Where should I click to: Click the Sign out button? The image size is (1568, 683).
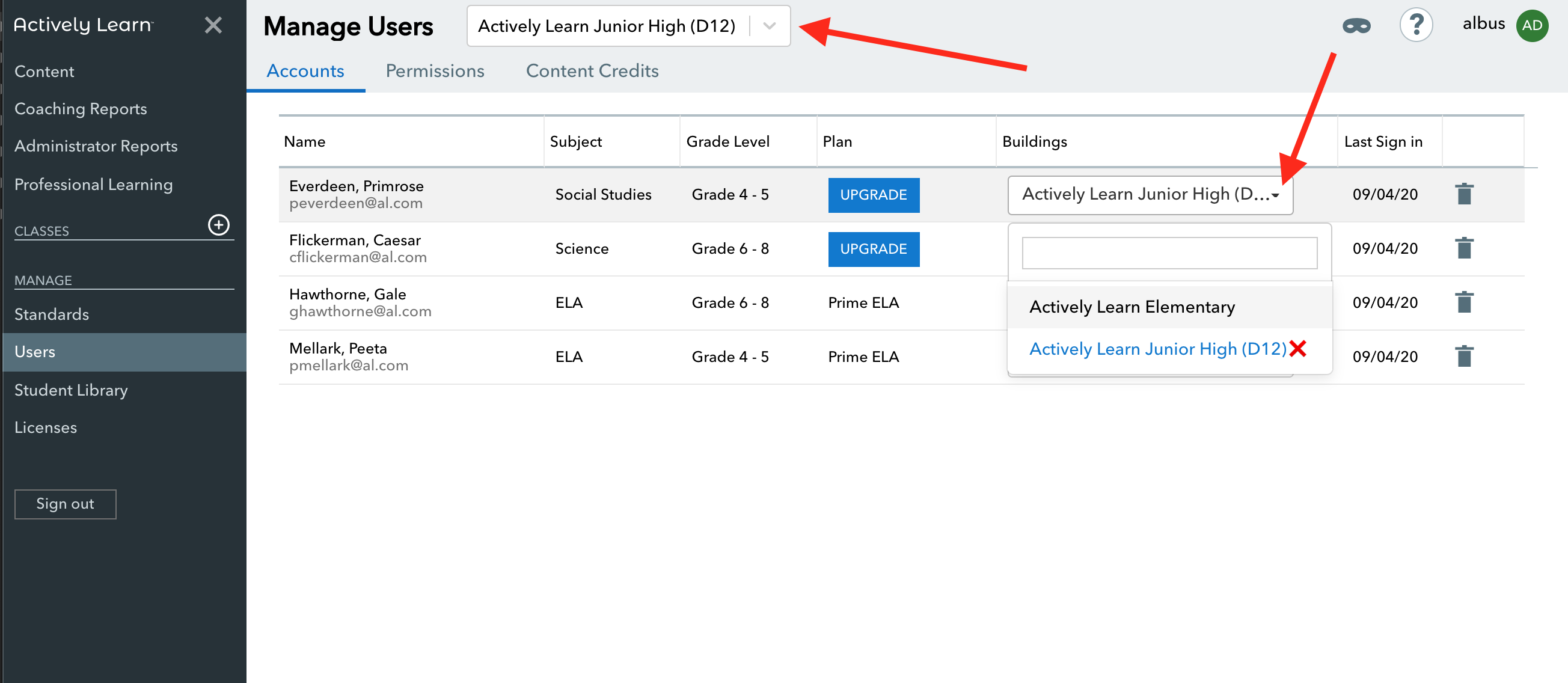[x=64, y=503]
